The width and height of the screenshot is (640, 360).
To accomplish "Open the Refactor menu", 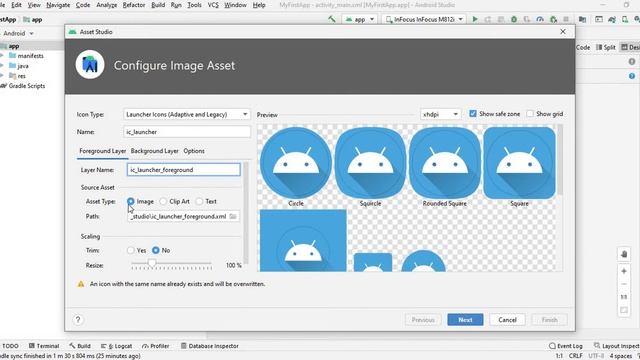I will tap(134, 5).
